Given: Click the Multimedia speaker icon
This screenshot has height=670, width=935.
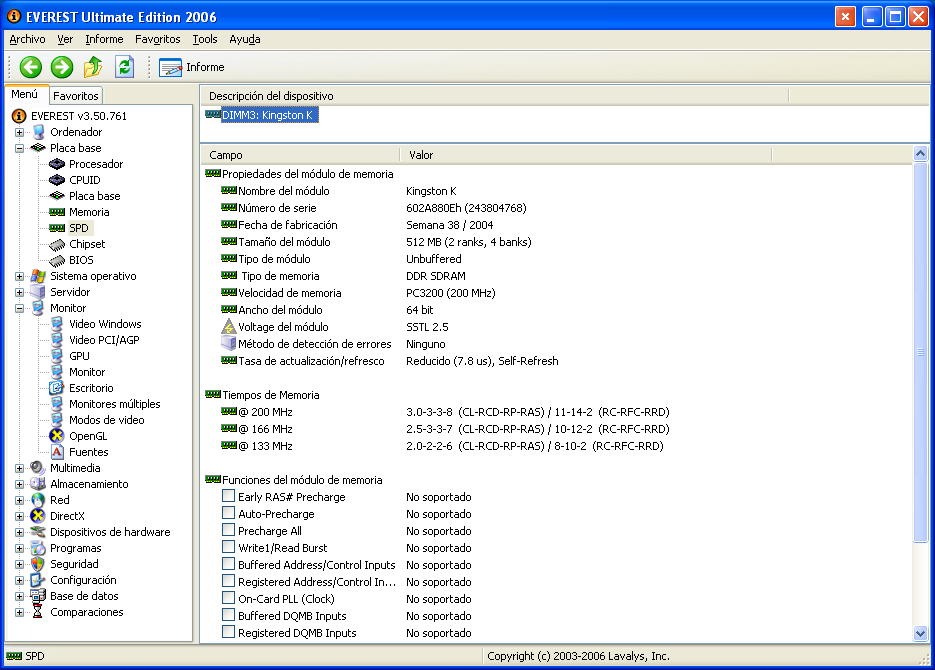Looking at the screenshot, I should [38, 468].
